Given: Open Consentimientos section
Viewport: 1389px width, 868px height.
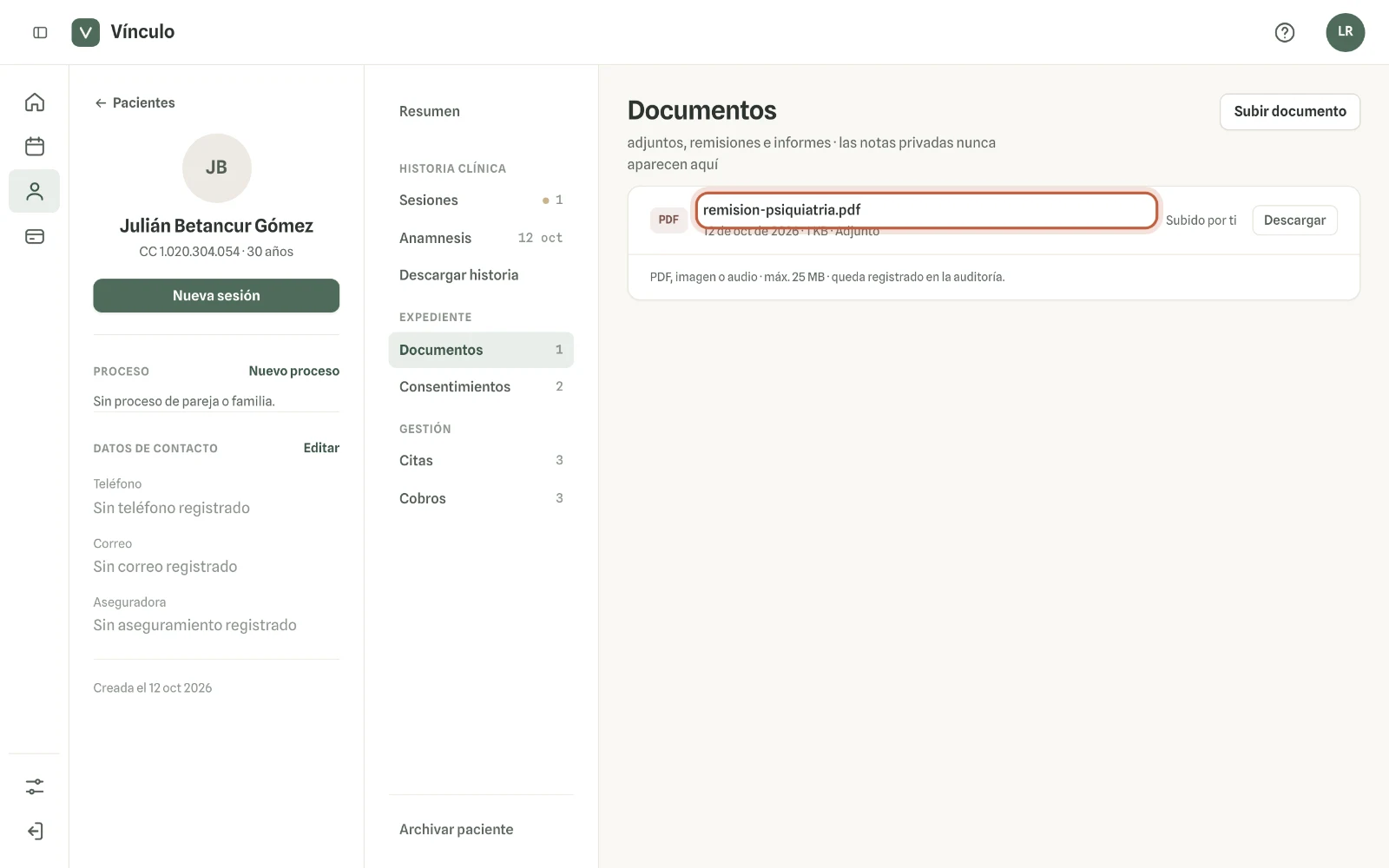Looking at the screenshot, I should click(481, 386).
